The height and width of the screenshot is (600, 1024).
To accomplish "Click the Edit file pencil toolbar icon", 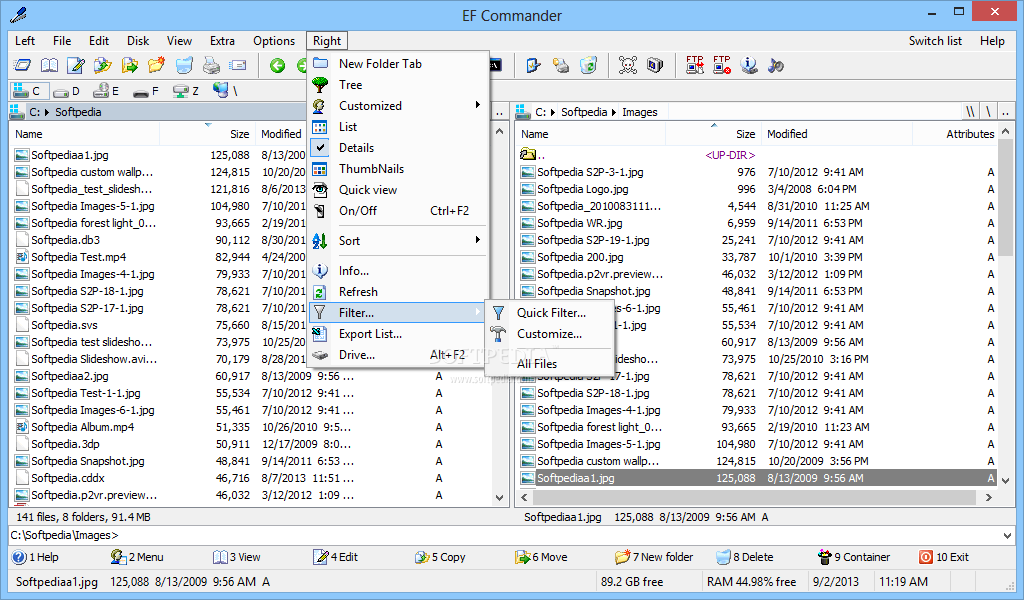I will pyautogui.click(x=76, y=65).
